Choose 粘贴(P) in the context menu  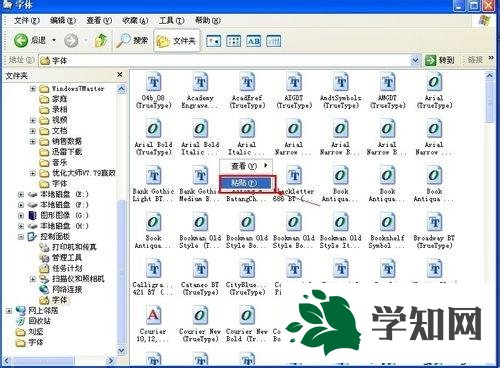coord(247,183)
